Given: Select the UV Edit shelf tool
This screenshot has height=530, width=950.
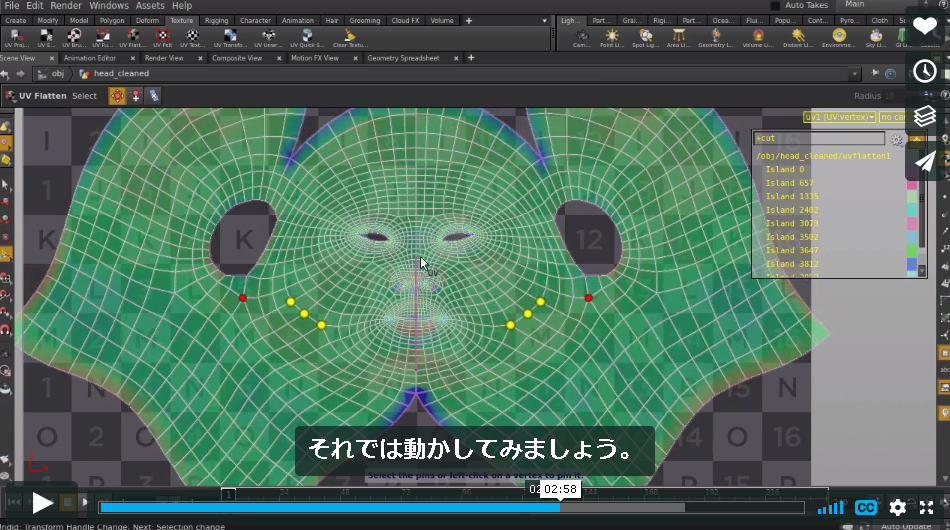Looking at the screenshot, I should click(x=45, y=38).
